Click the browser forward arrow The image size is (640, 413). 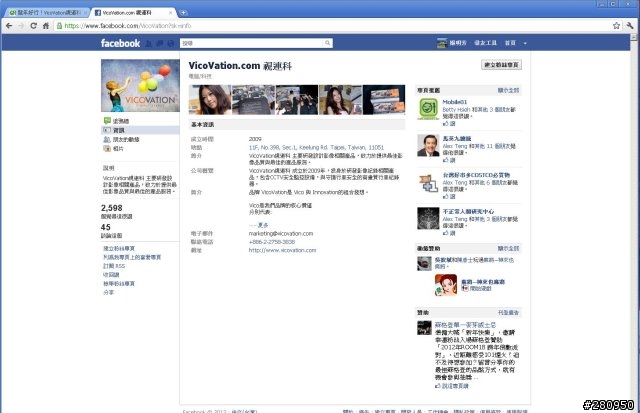click(x=21, y=26)
